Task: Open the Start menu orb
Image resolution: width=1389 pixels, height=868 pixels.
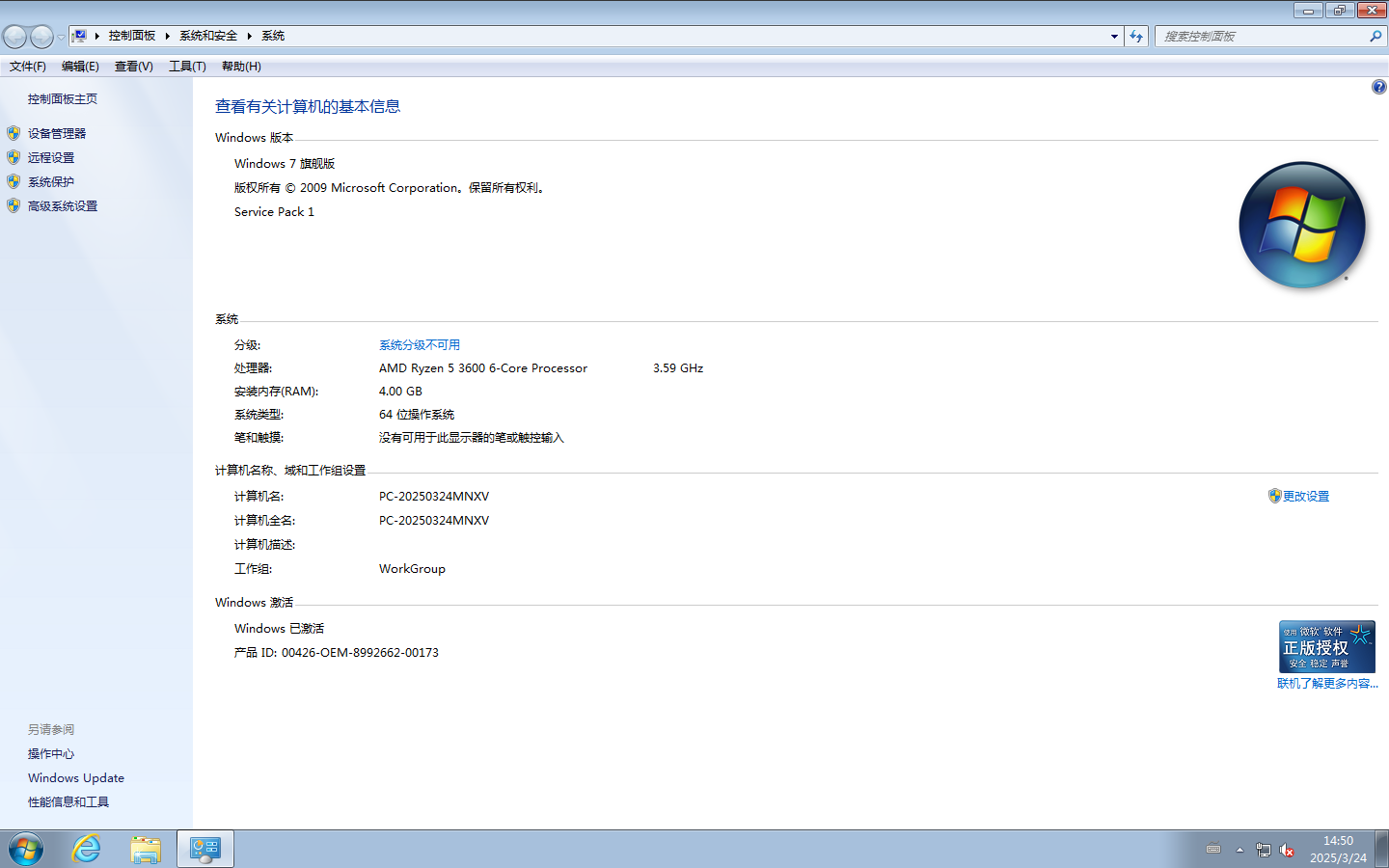Action: (x=26, y=850)
